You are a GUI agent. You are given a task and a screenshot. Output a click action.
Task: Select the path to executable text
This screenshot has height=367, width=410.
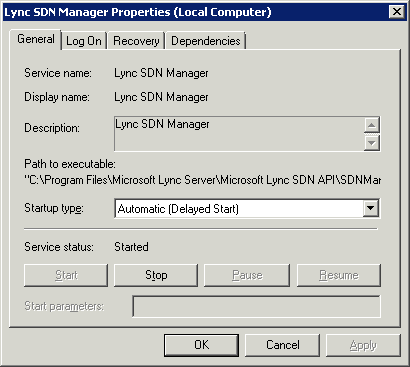[202, 180]
